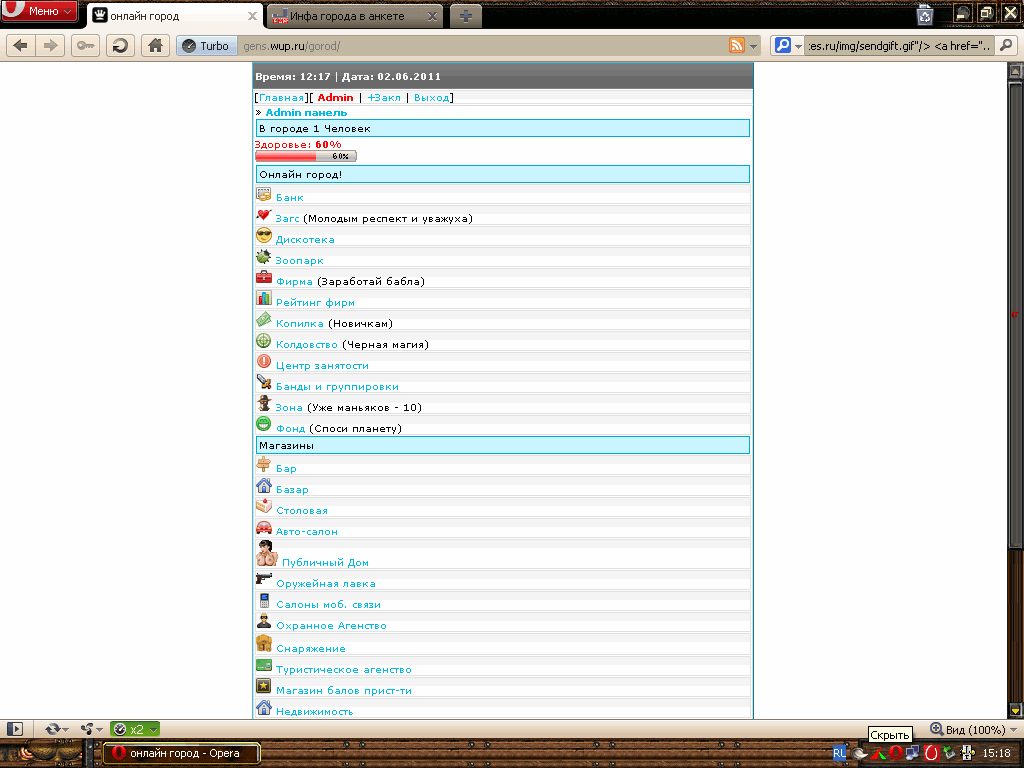The image size is (1024, 768).
Task: Click the money icon beside Копилка
Action: (264, 320)
